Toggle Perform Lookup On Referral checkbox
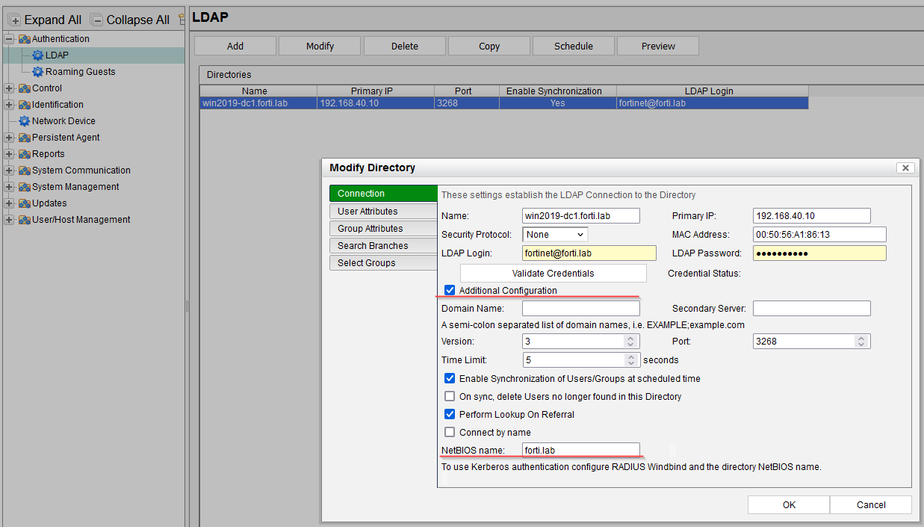924x527 pixels. (450, 414)
